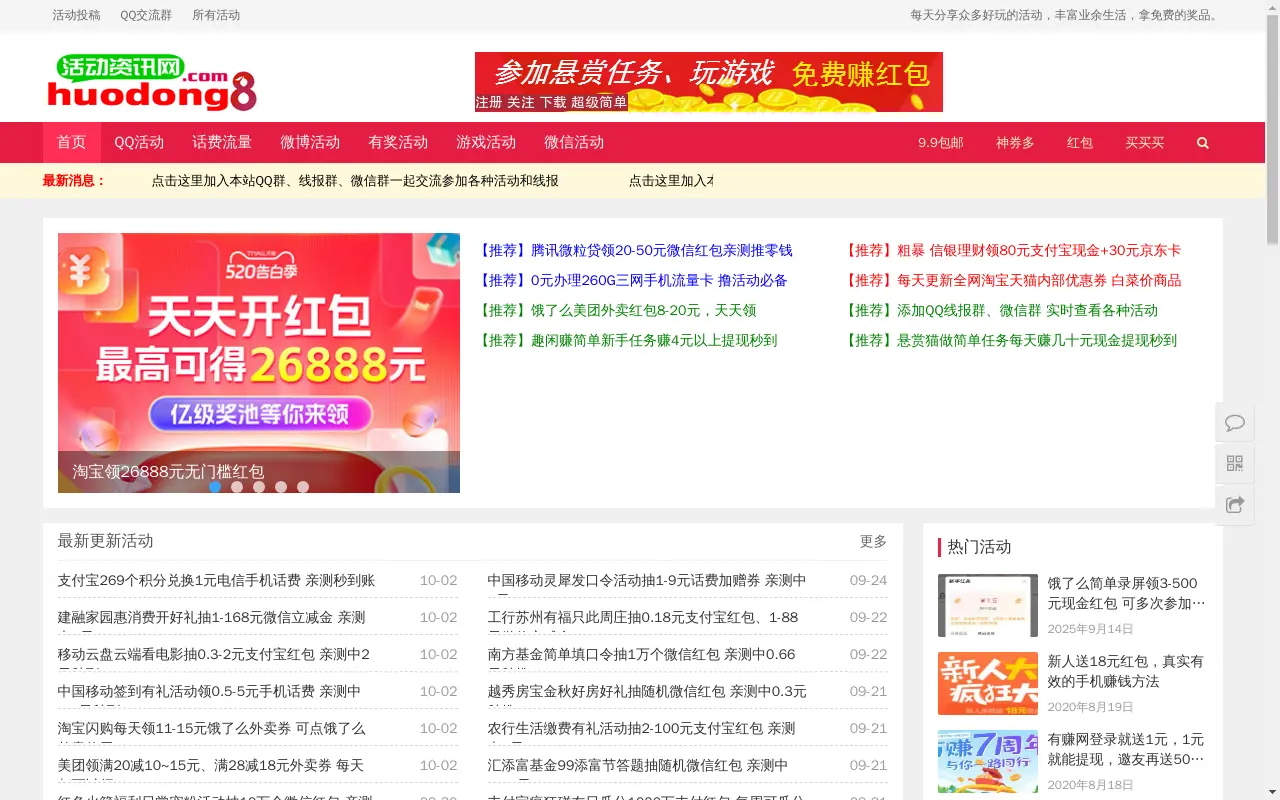Go to 话费流量 menu item

pos(222,142)
